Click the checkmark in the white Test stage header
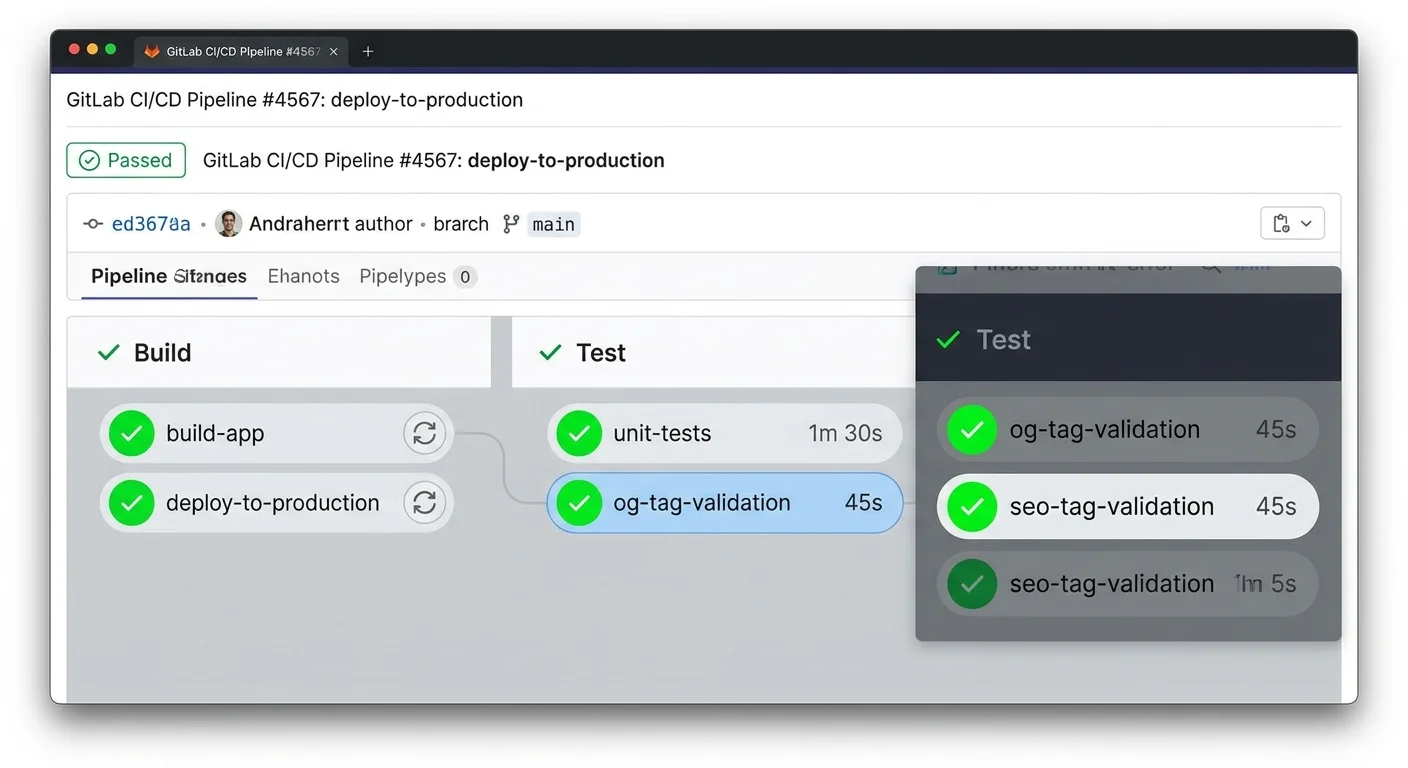The image size is (1408, 768). (550, 352)
